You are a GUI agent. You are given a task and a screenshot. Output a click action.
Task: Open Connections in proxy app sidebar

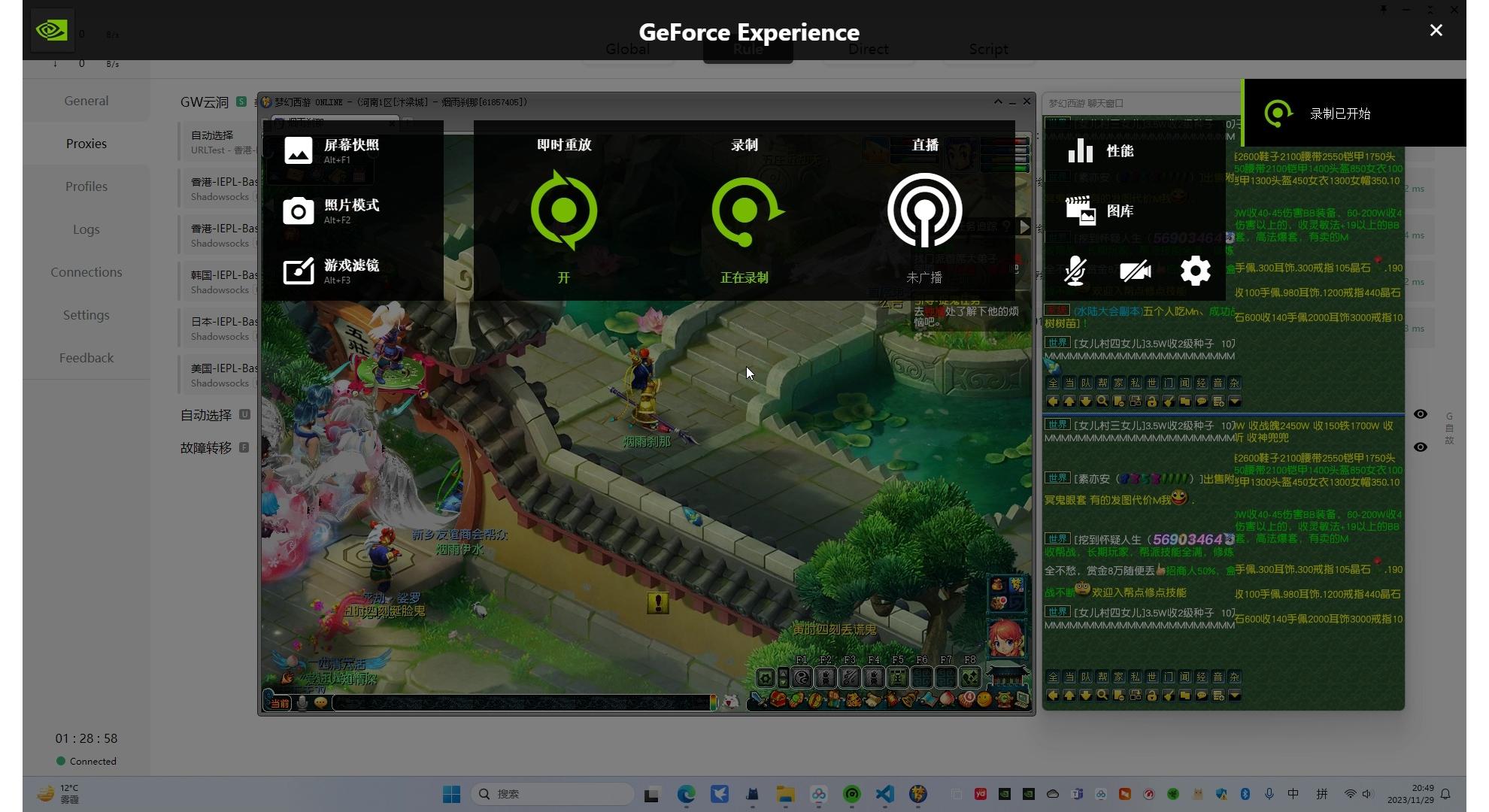point(86,272)
